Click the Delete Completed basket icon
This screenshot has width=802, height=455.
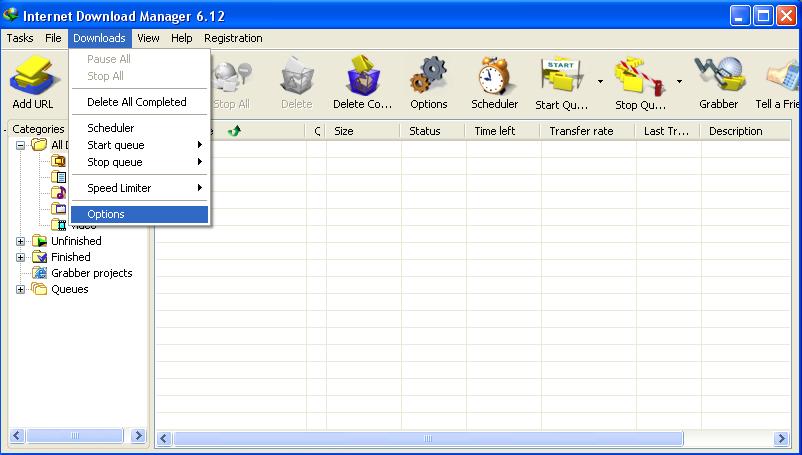pos(363,75)
